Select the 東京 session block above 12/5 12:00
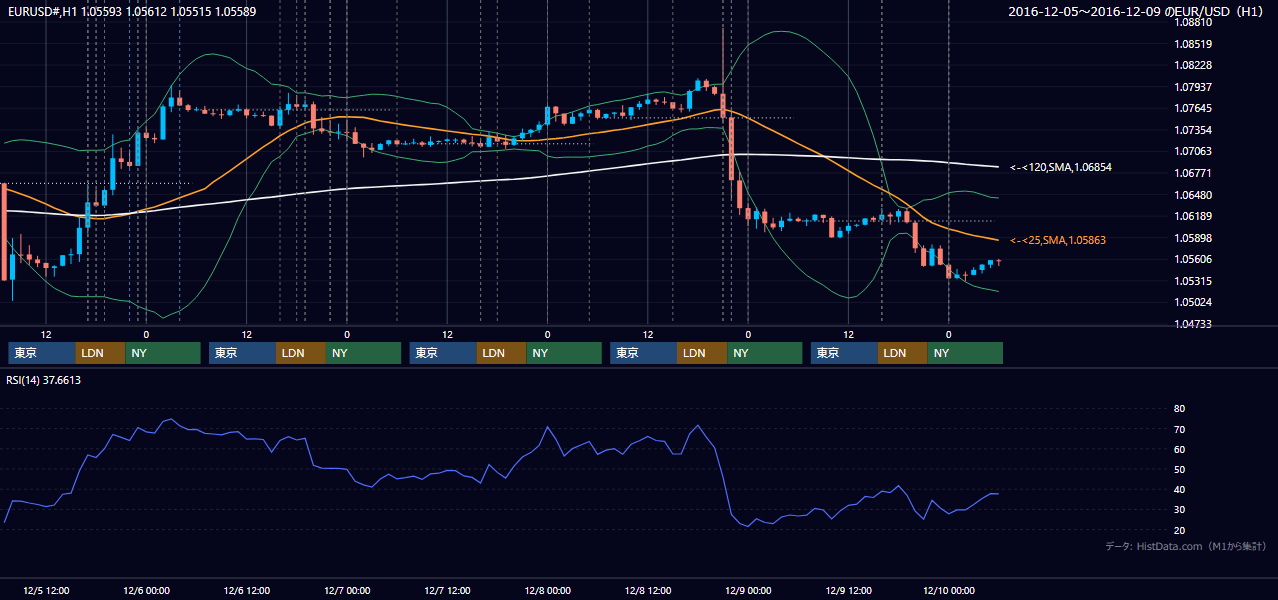Viewport: 1278px width, 600px height. (42, 353)
